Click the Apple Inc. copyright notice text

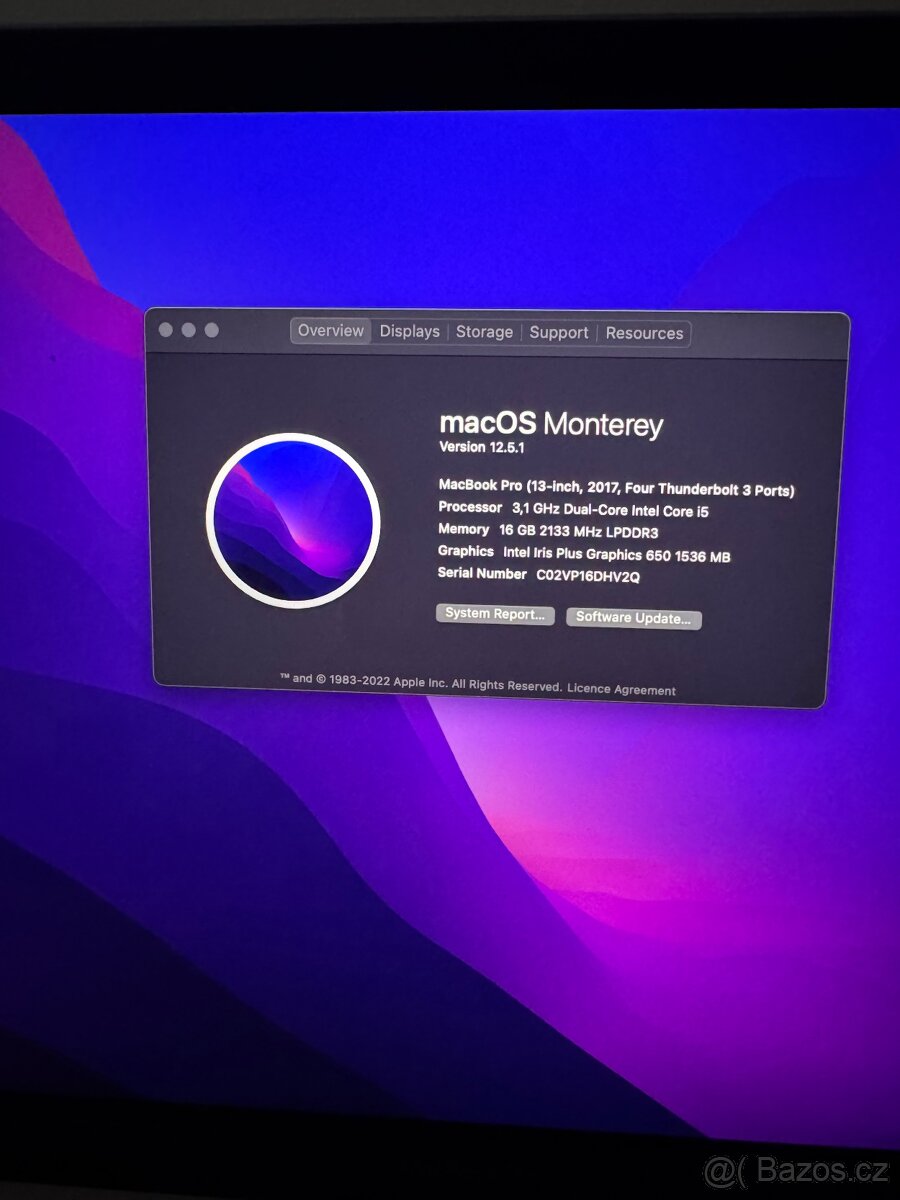point(420,683)
